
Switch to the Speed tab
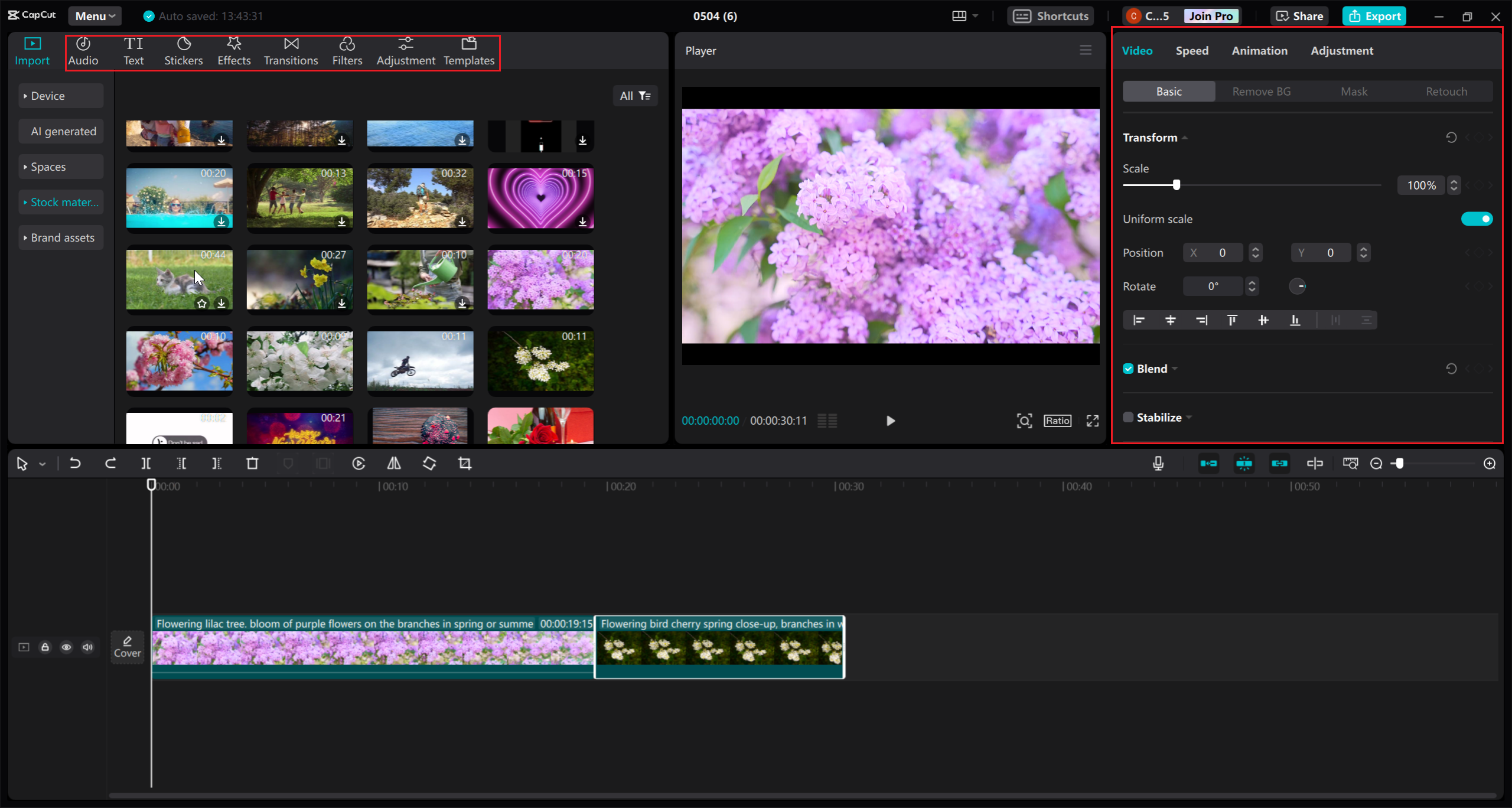click(1191, 51)
